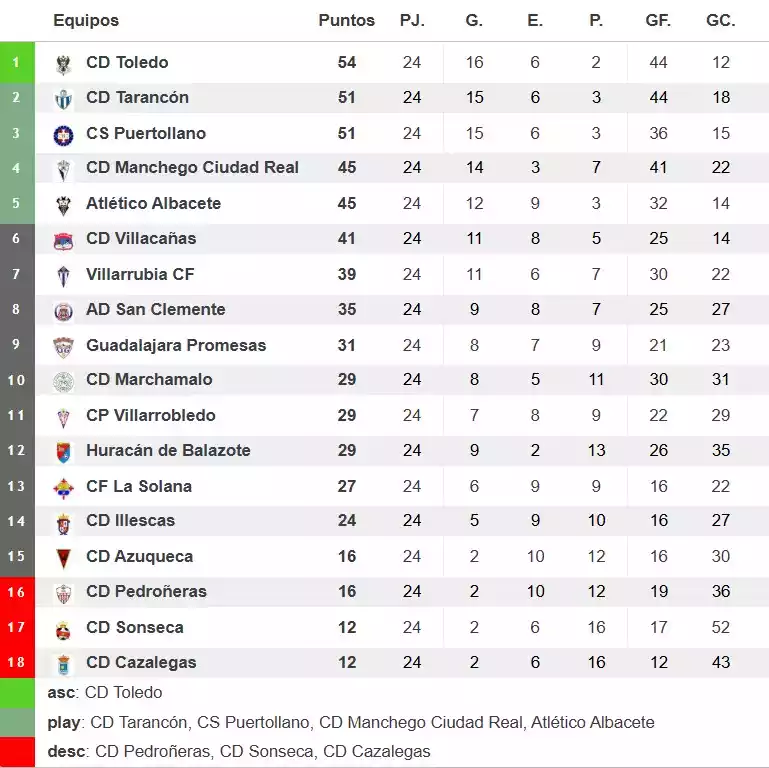
Task: Sort table by Puntos column header
Action: (x=346, y=21)
